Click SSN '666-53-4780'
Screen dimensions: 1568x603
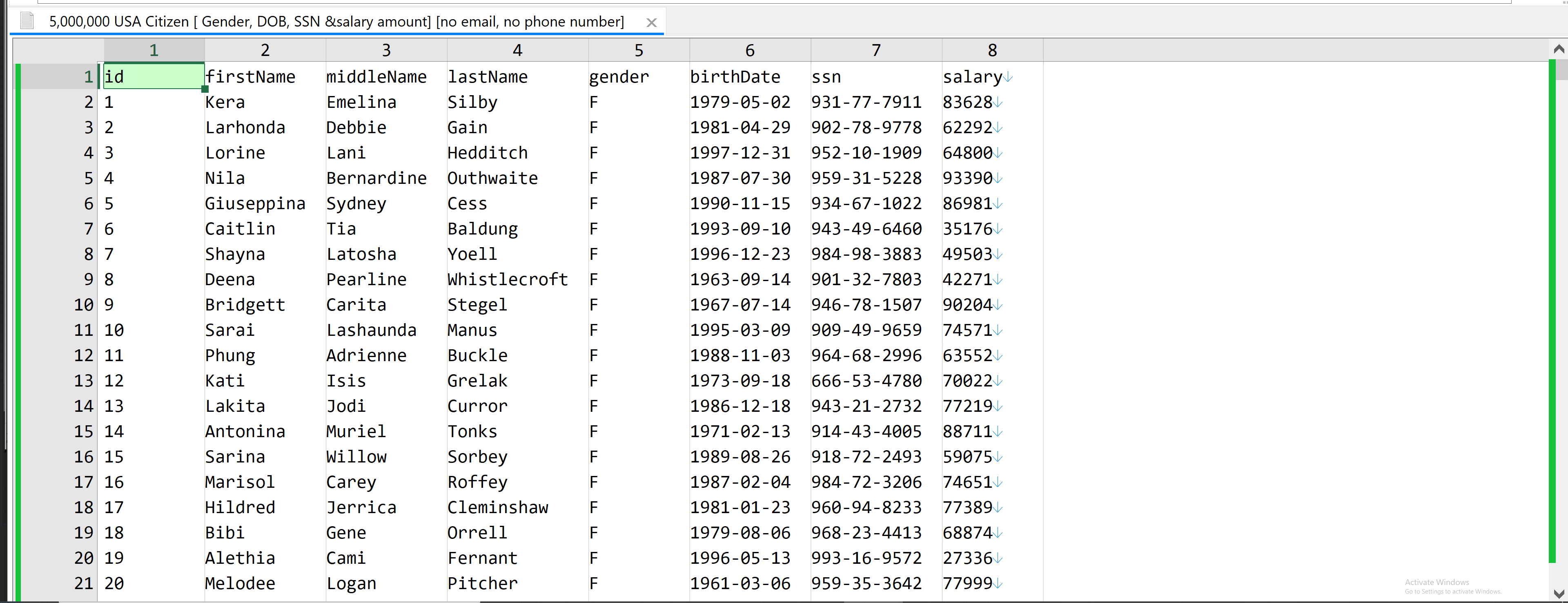pyautogui.click(x=866, y=381)
